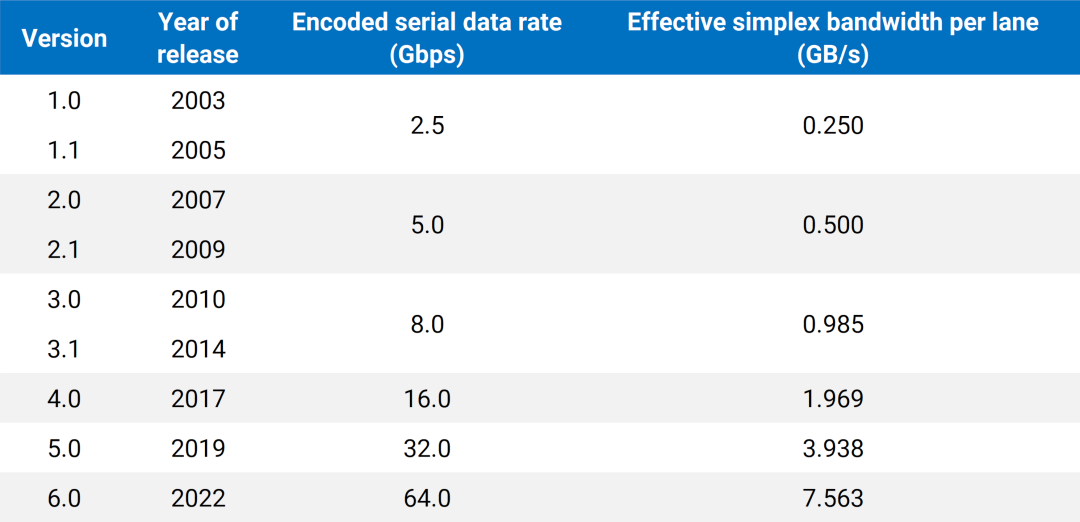Select the 8.0 Gbps data rate cell

point(426,325)
